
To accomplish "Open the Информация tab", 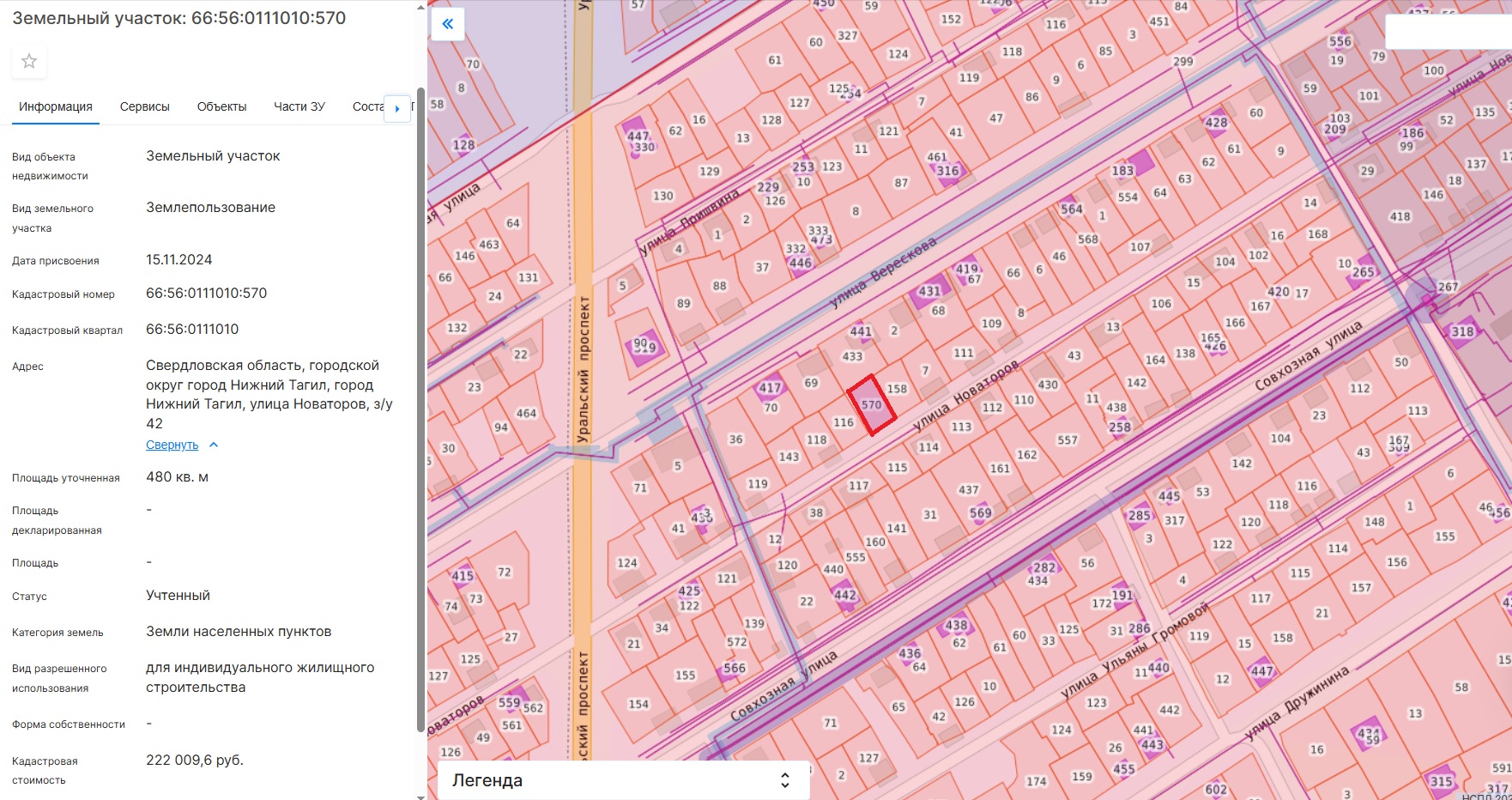I will tap(56, 106).
